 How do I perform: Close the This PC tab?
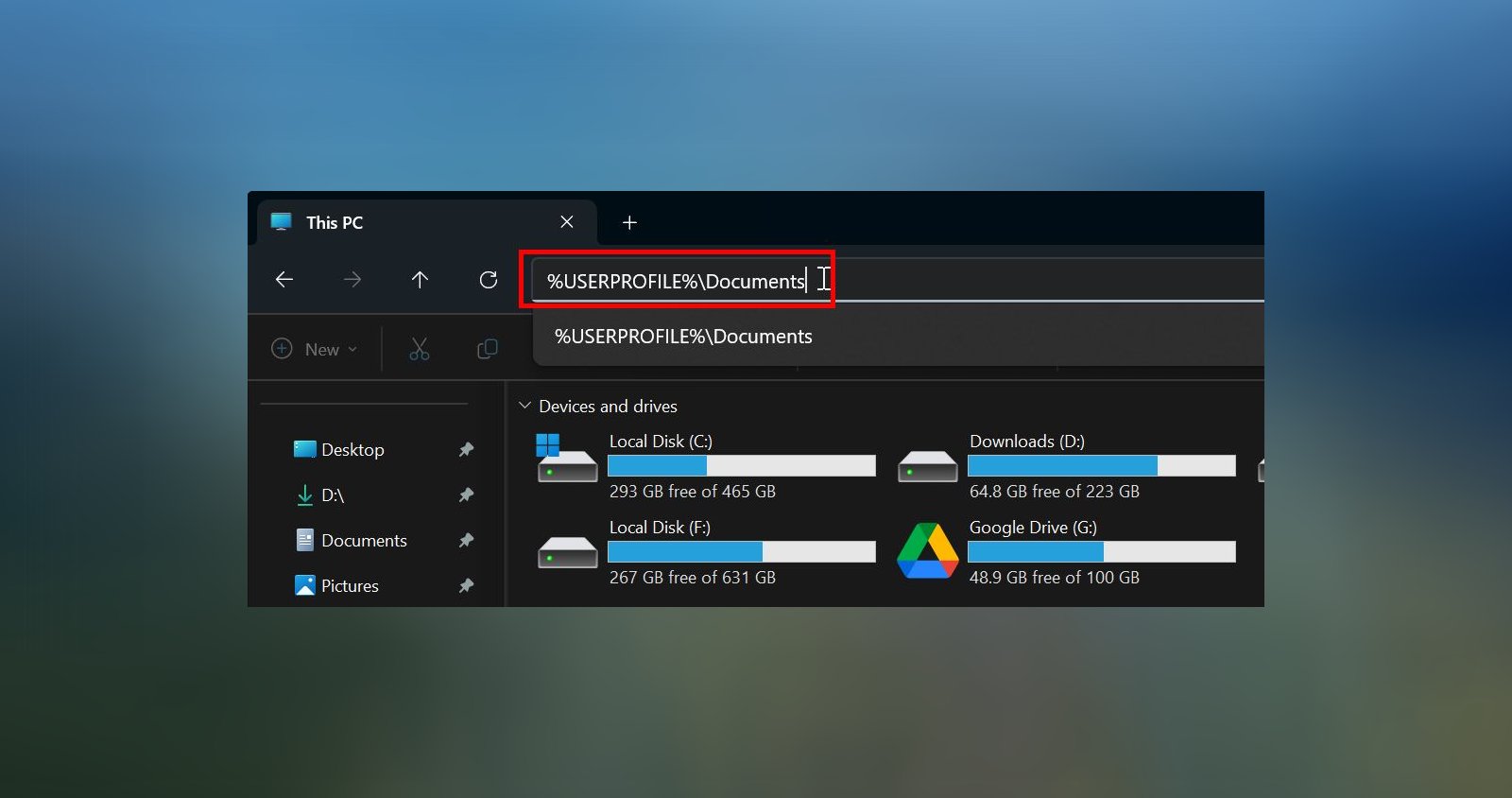tap(567, 222)
